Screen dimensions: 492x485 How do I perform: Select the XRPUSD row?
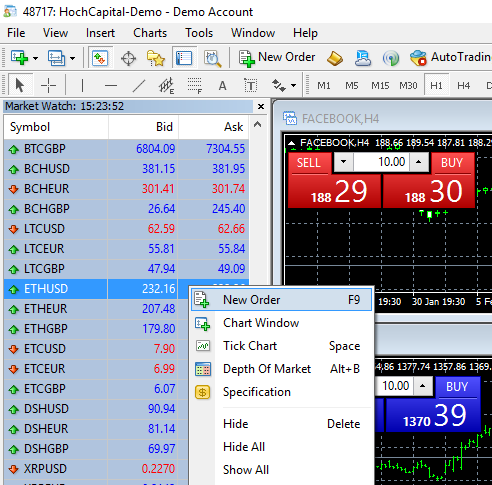point(96,469)
